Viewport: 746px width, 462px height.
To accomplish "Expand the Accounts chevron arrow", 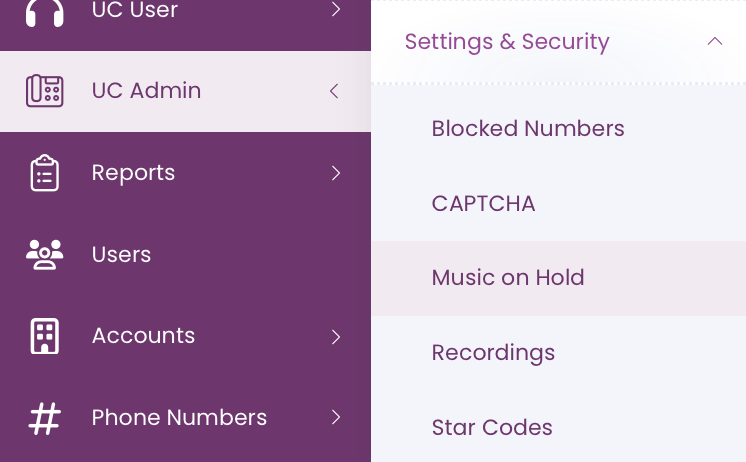I will point(336,337).
